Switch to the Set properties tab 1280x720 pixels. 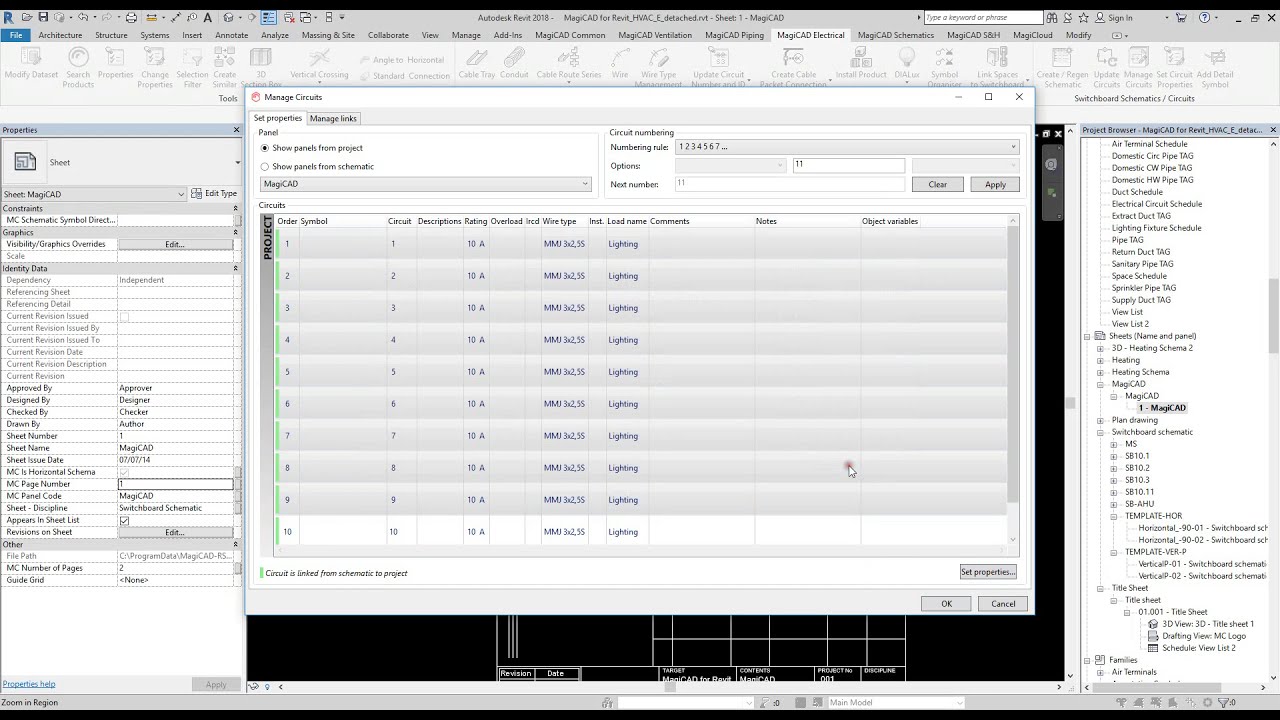point(278,118)
